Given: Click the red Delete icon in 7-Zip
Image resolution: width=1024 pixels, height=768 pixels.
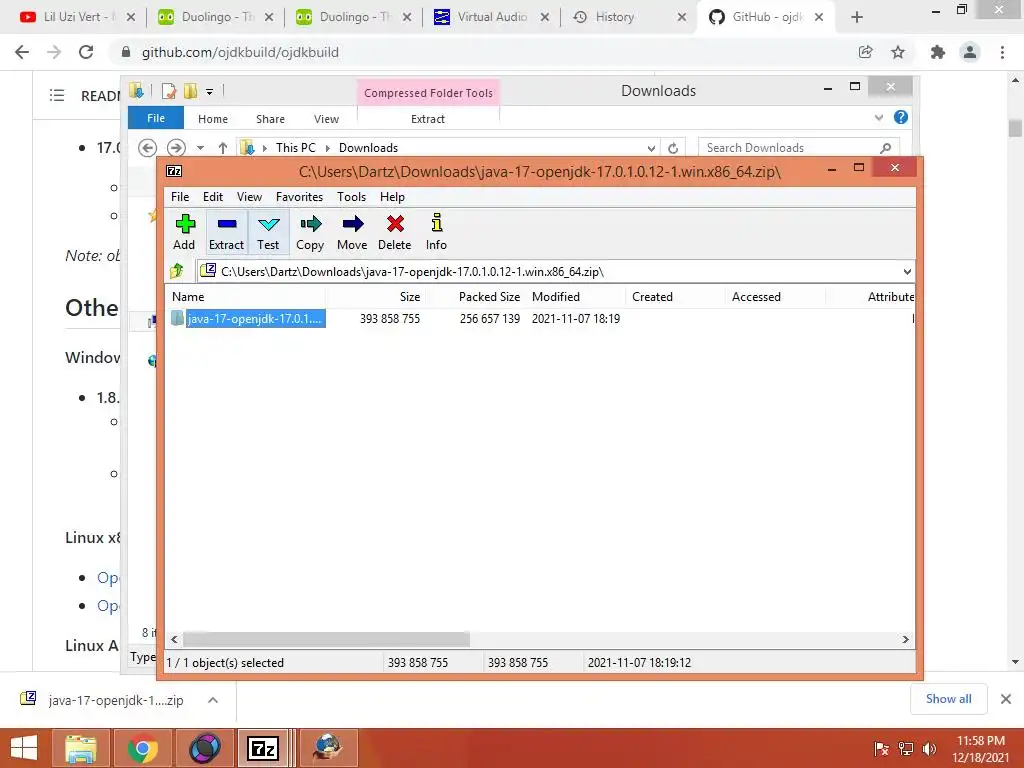Looking at the screenshot, I should coord(394,232).
